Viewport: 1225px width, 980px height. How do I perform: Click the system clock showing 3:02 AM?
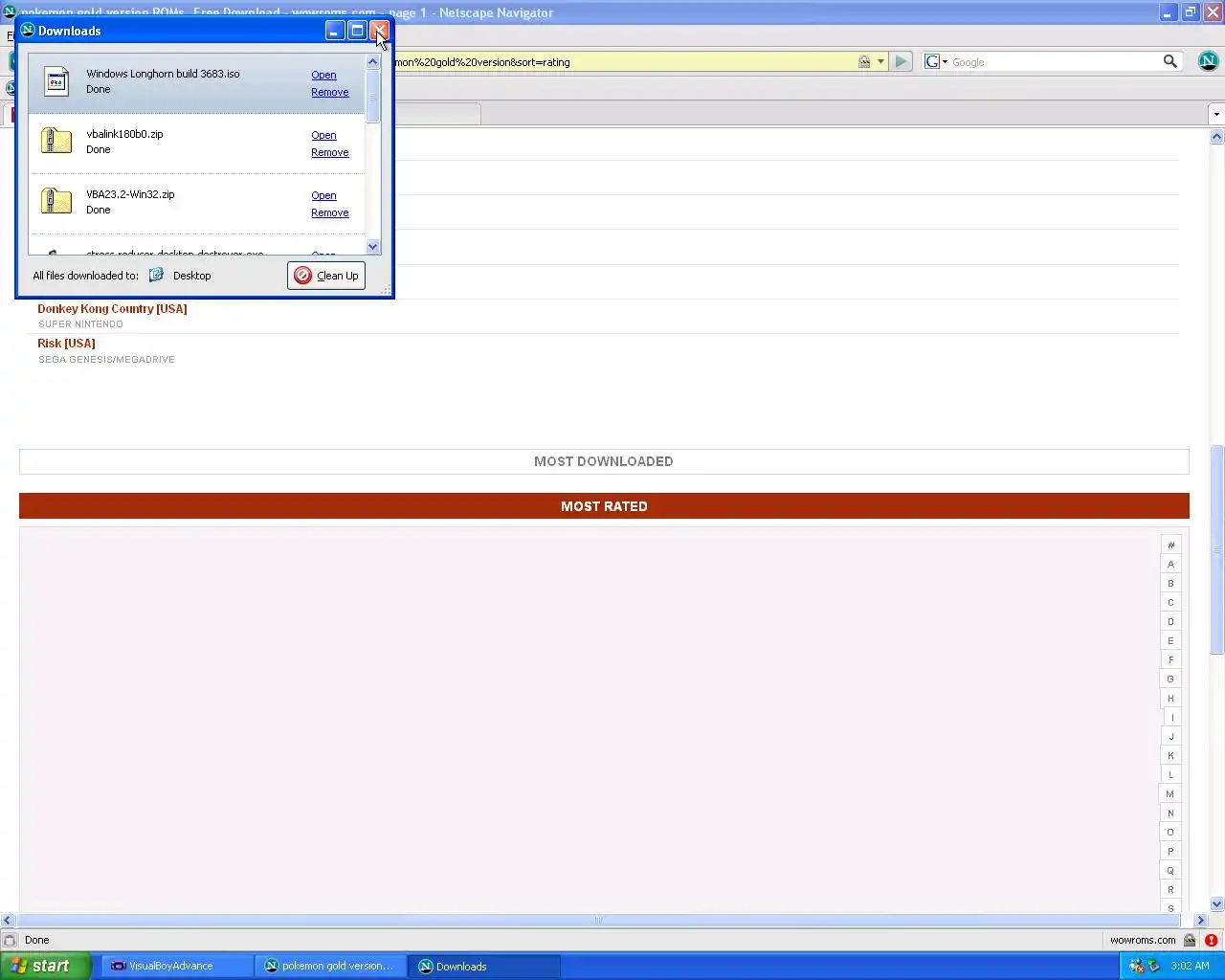click(1190, 966)
